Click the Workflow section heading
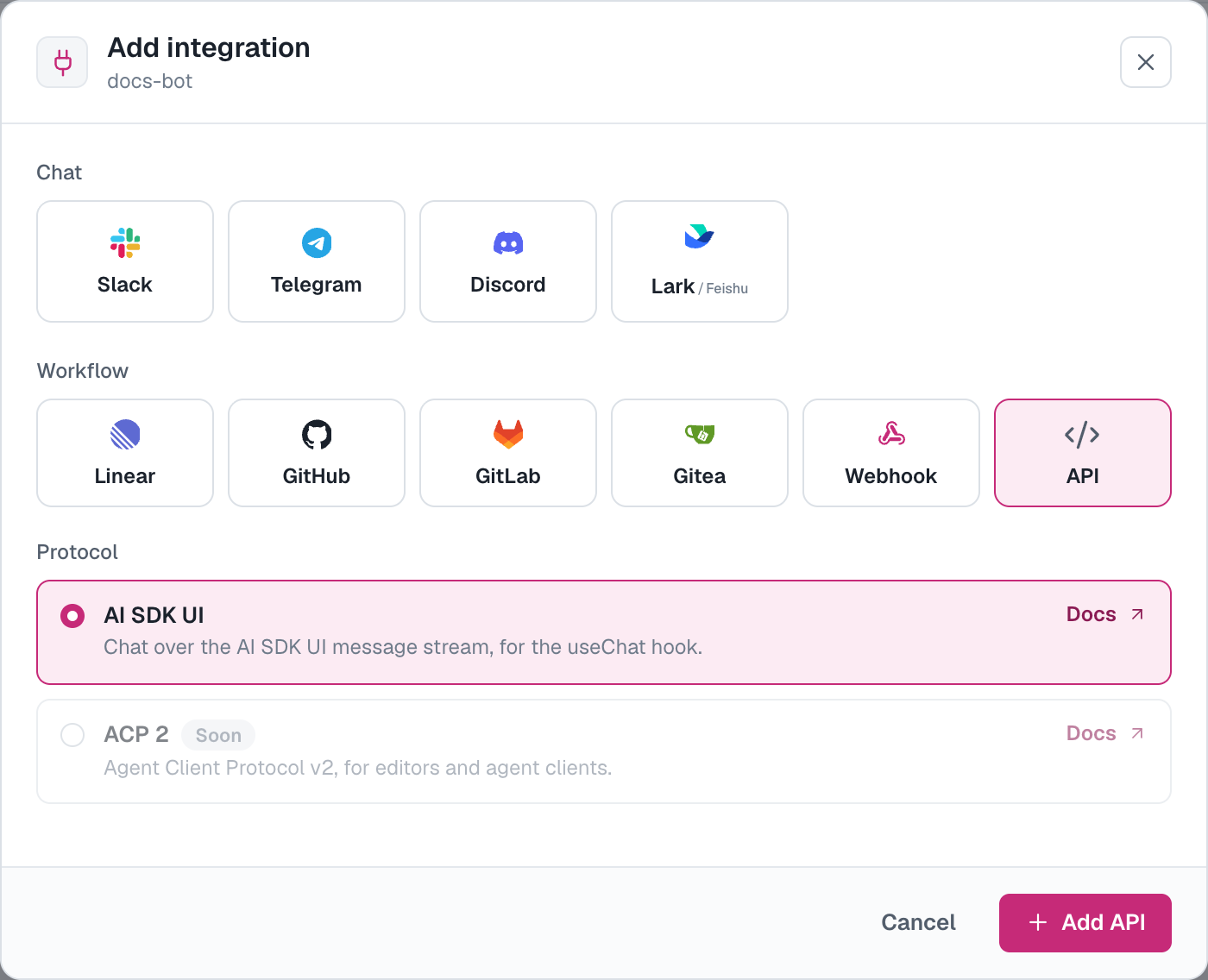This screenshot has height=980, width=1208. [x=83, y=371]
